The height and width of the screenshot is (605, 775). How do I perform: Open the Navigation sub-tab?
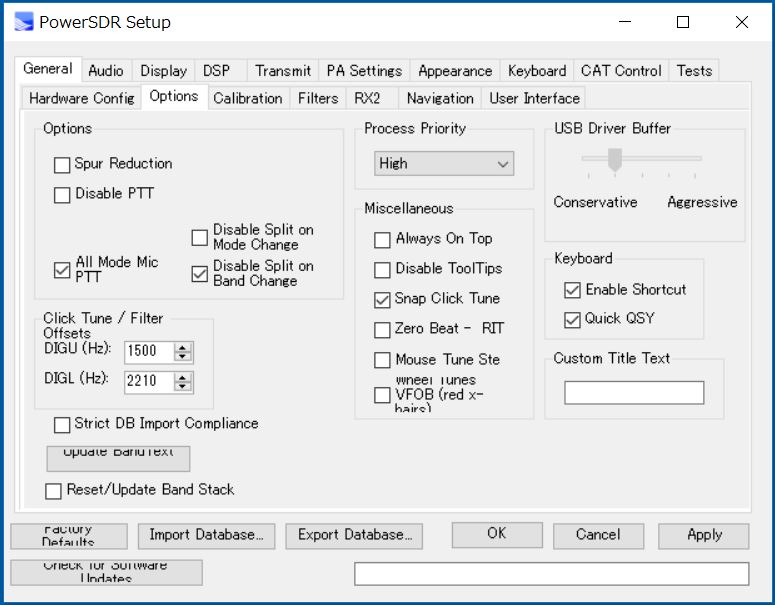pos(440,98)
